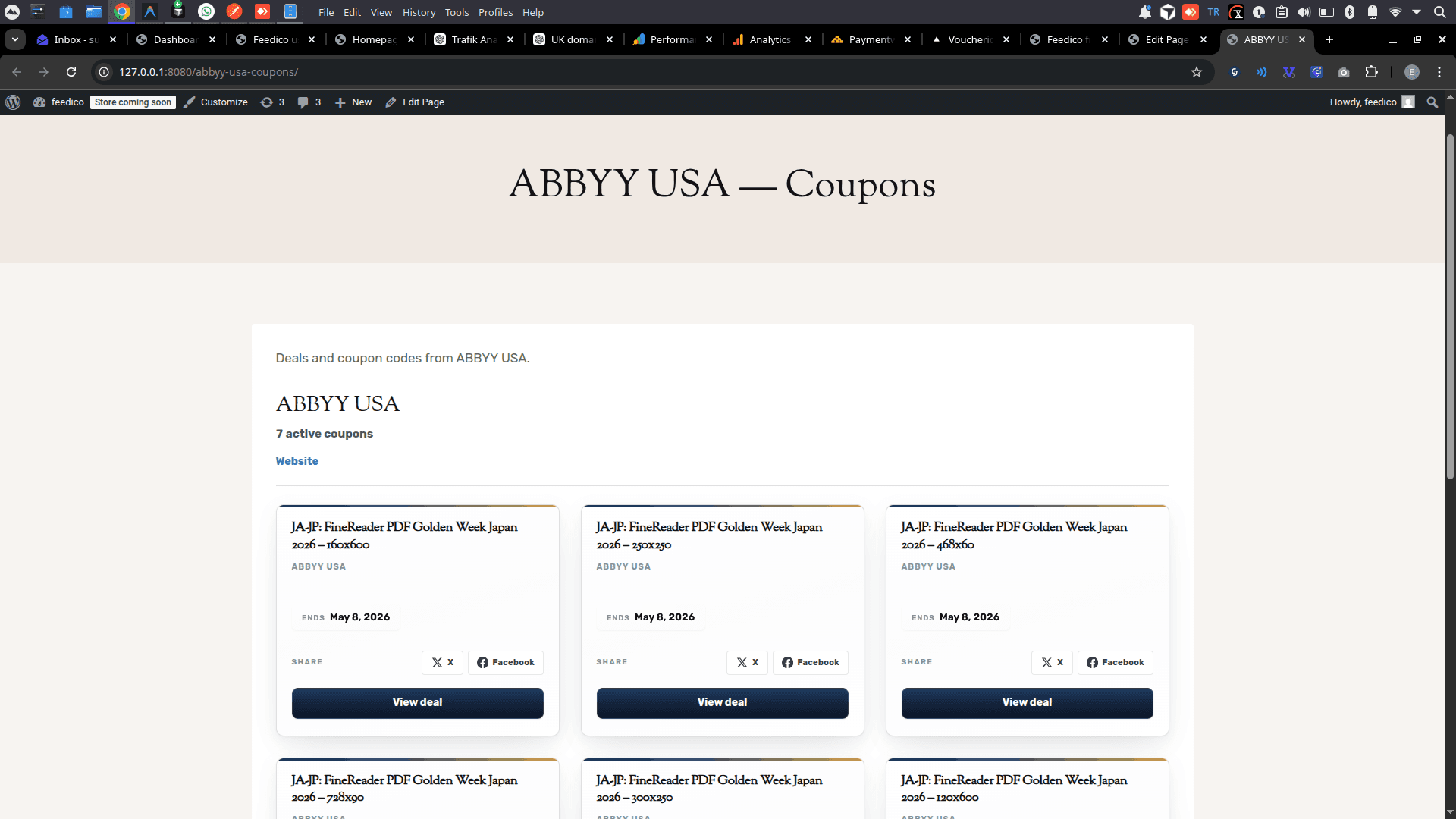Click coupon title ending in 300x250
1456x819 pixels.
click(x=709, y=789)
